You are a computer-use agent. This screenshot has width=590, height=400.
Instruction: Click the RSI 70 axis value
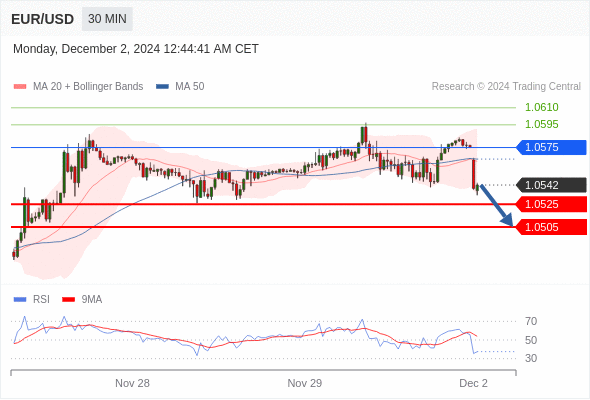531,321
